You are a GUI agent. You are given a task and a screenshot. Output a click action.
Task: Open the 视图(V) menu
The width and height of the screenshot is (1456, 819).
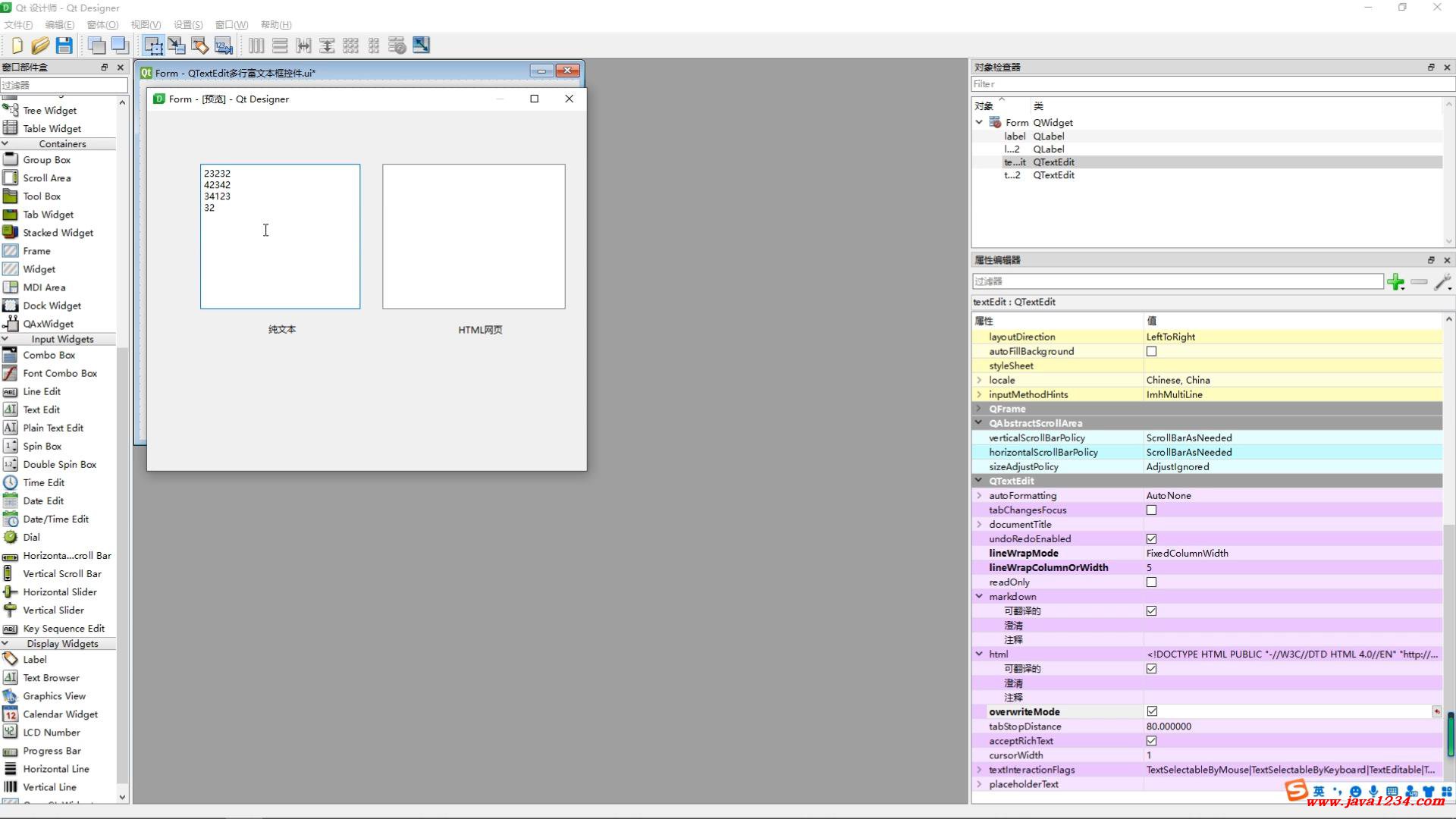click(146, 25)
